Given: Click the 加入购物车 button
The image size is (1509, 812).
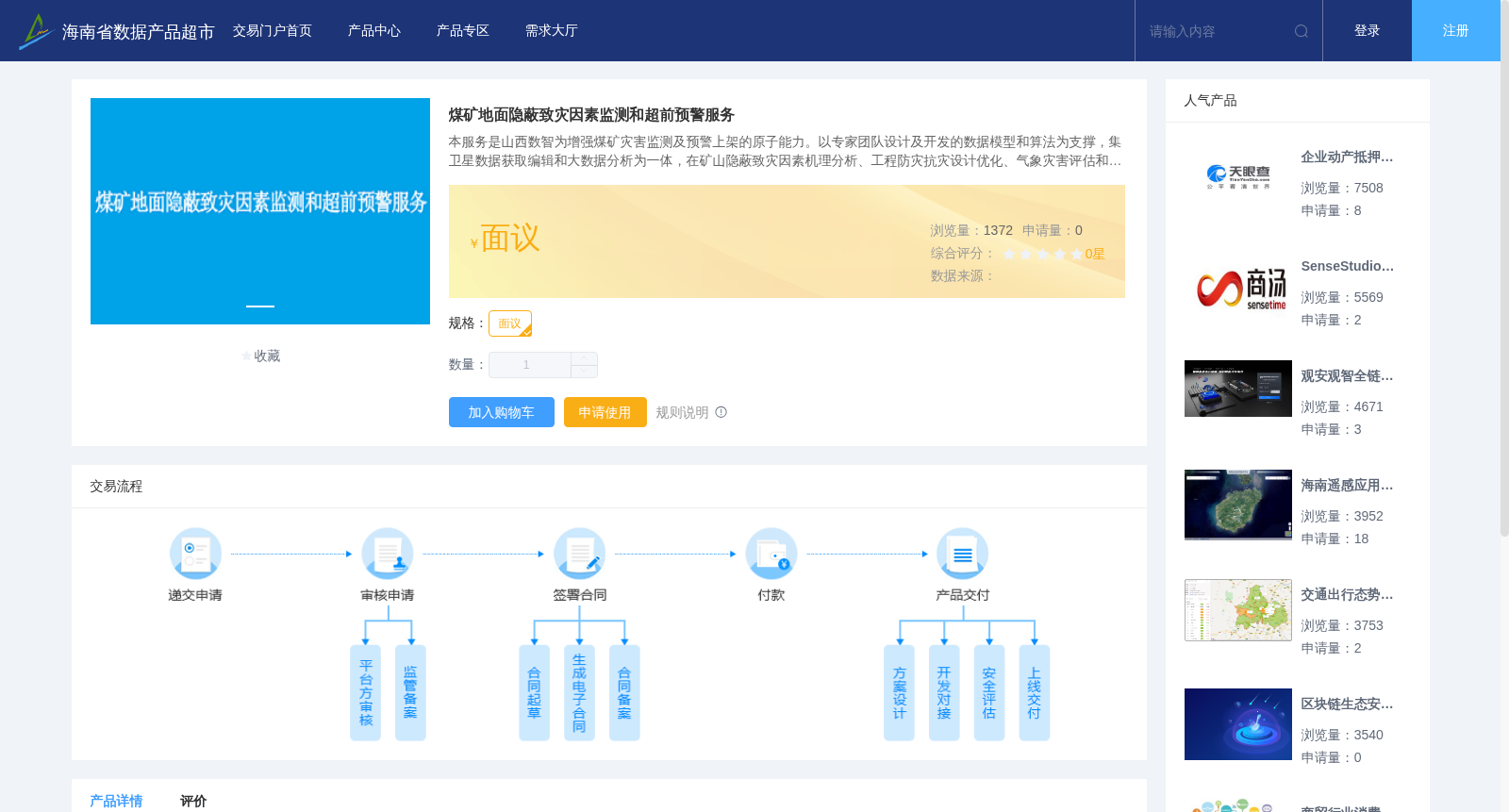Looking at the screenshot, I should click(x=502, y=412).
